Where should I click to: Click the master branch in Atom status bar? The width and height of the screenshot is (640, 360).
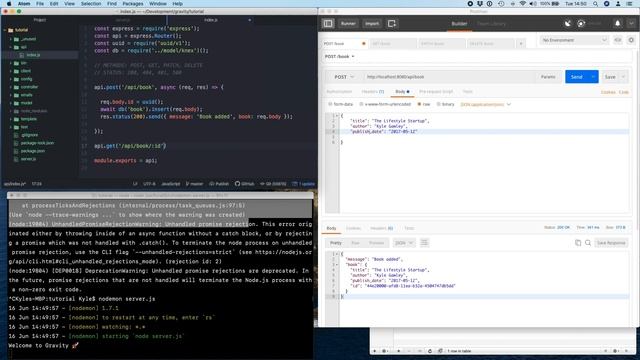(194, 184)
